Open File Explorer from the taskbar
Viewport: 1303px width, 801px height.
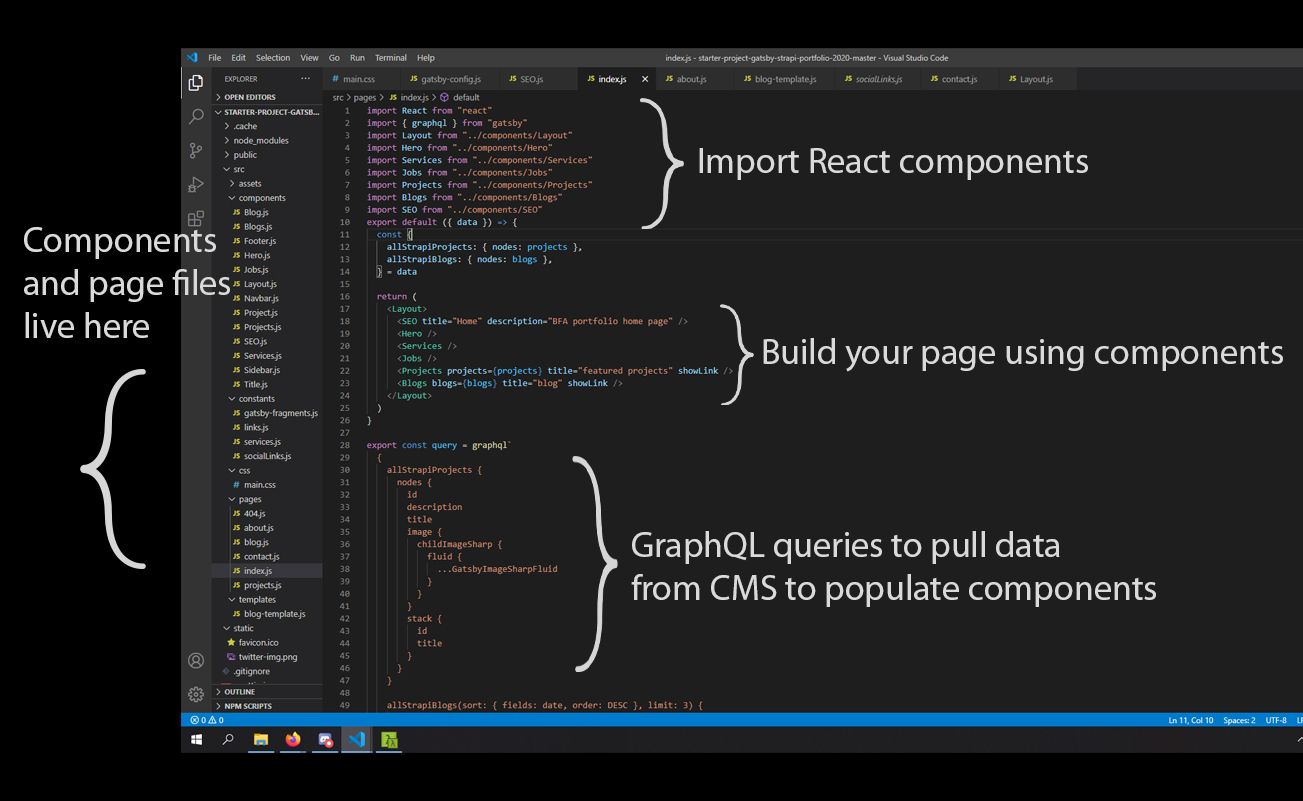(261, 740)
